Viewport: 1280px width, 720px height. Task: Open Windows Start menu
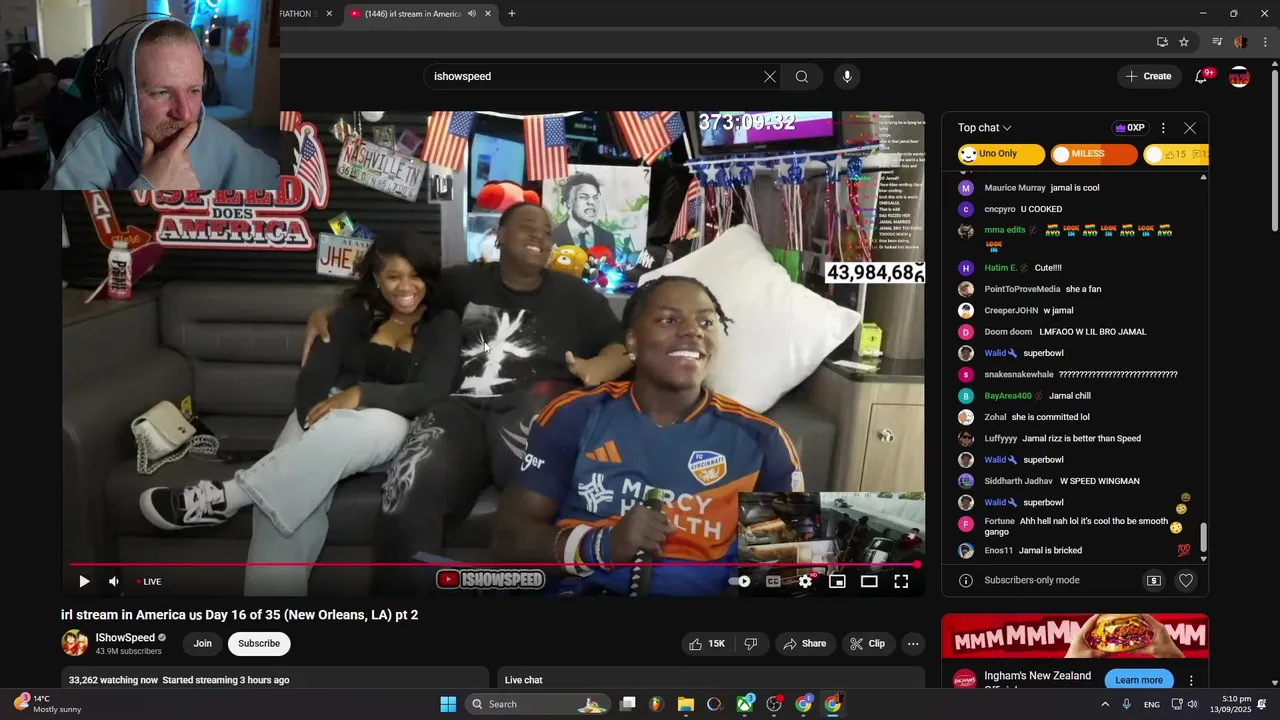pos(448,704)
